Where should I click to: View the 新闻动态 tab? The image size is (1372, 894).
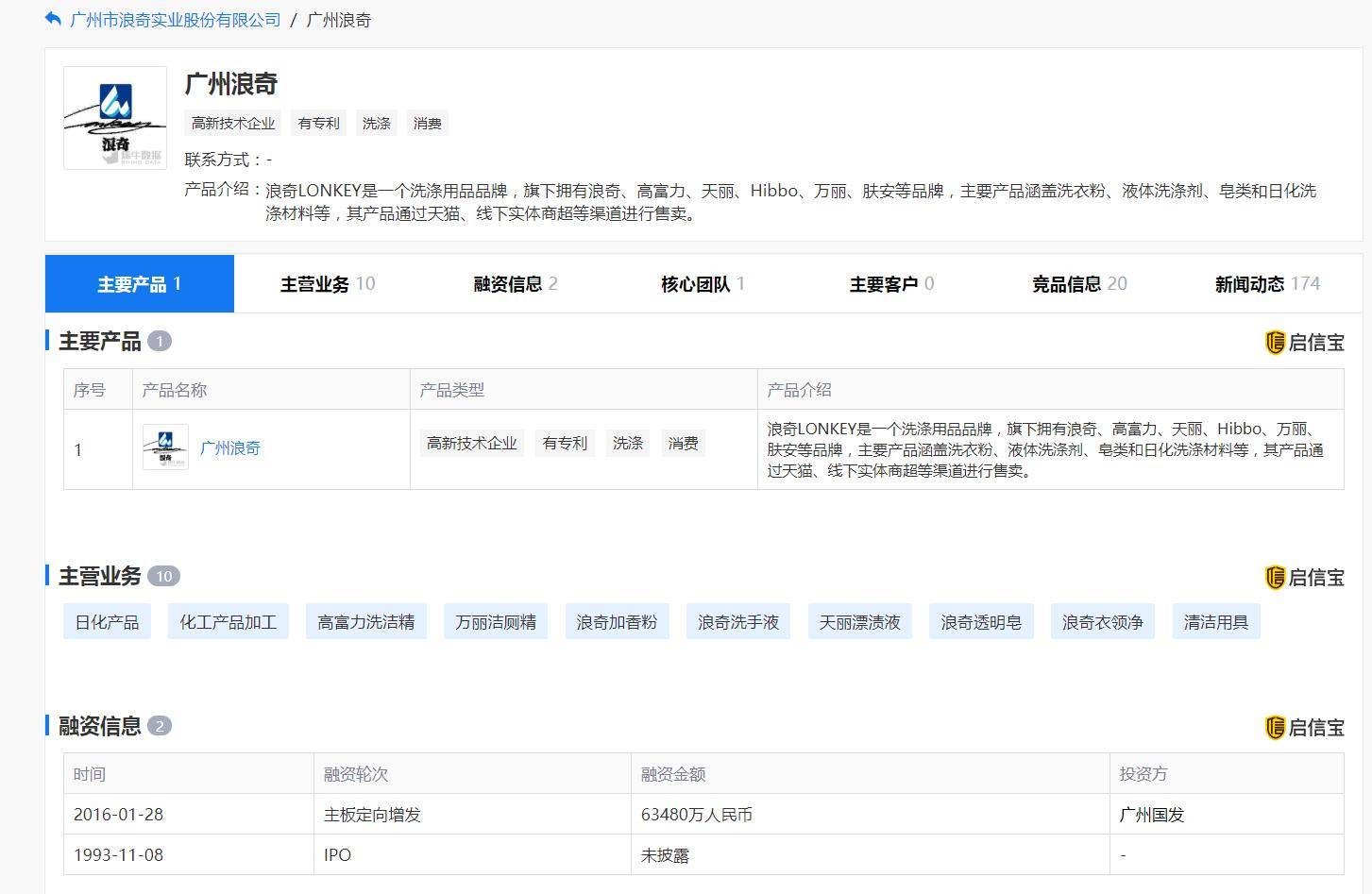[x=1265, y=283]
